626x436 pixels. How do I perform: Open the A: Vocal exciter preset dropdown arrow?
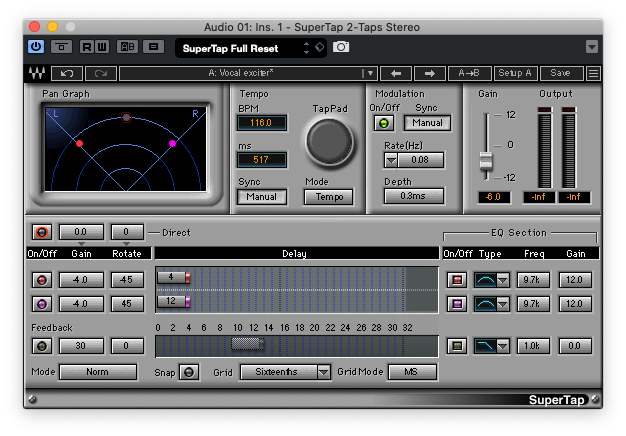[370, 73]
